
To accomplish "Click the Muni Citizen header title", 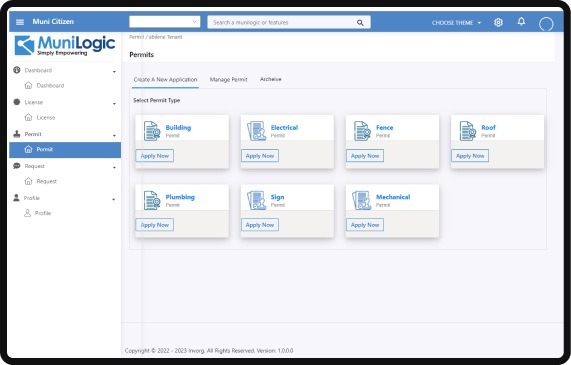I will click(x=53, y=21).
